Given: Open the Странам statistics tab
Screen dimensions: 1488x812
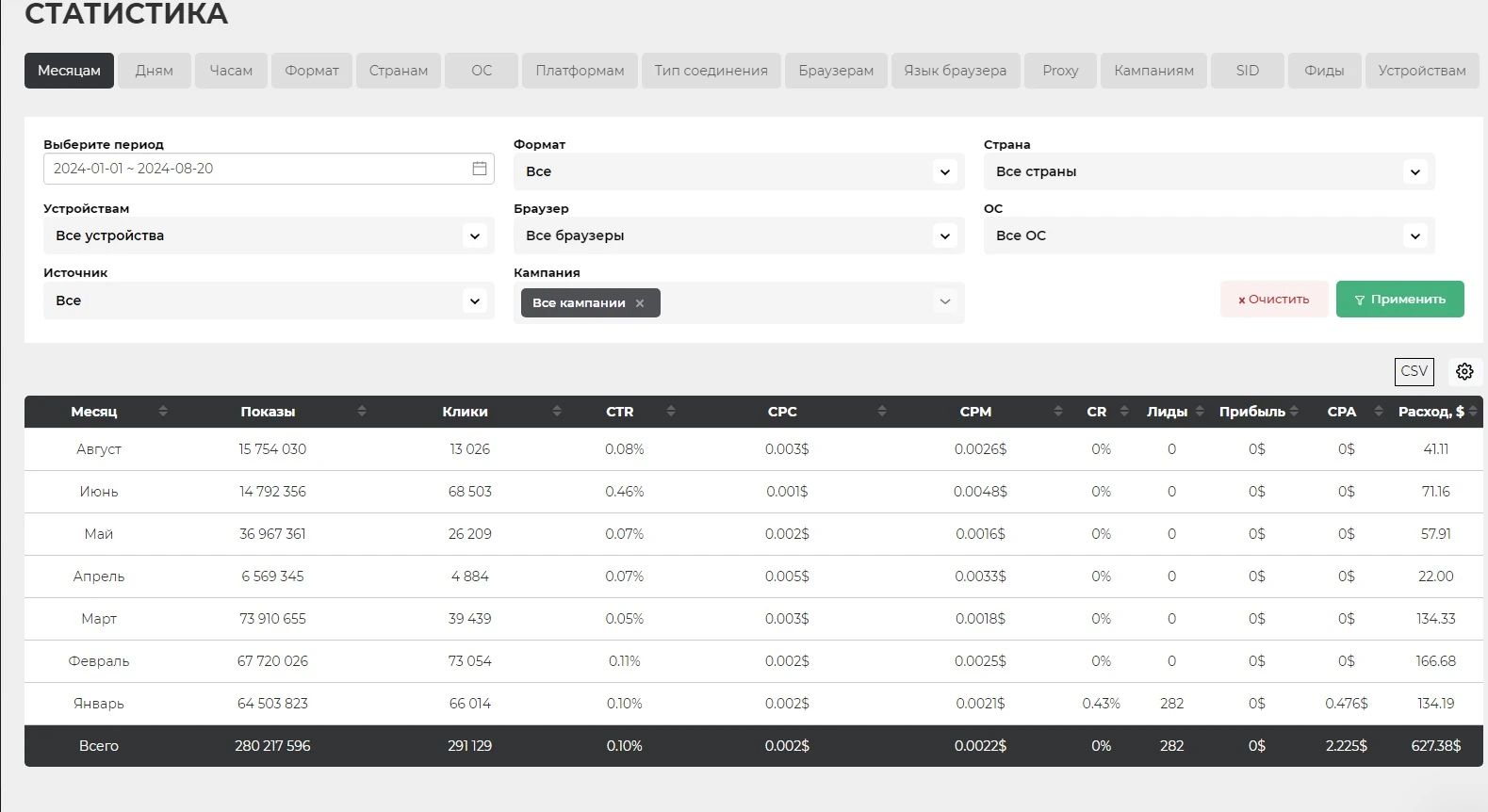Looking at the screenshot, I should coord(399,71).
